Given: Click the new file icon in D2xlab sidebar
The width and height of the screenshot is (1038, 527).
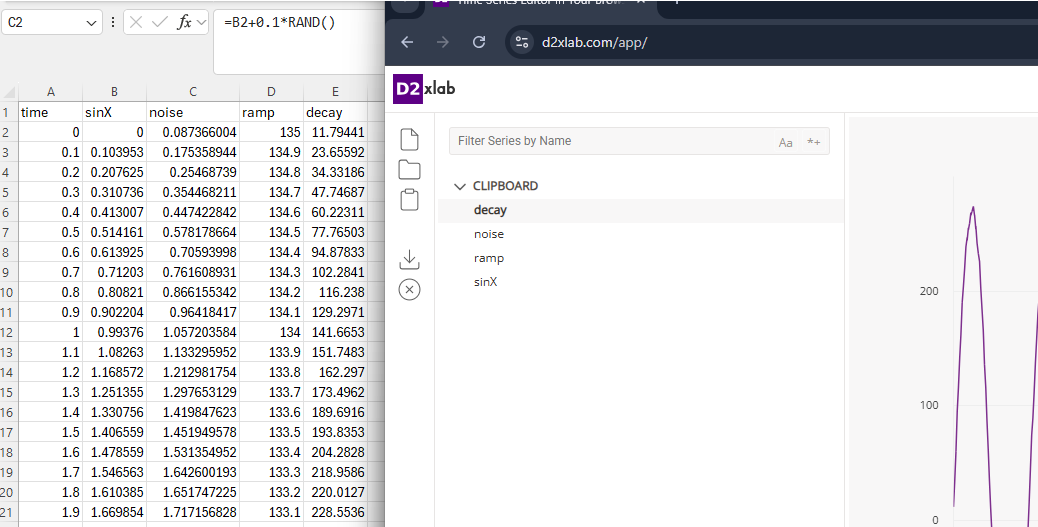Looking at the screenshot, I should (409, 140).
